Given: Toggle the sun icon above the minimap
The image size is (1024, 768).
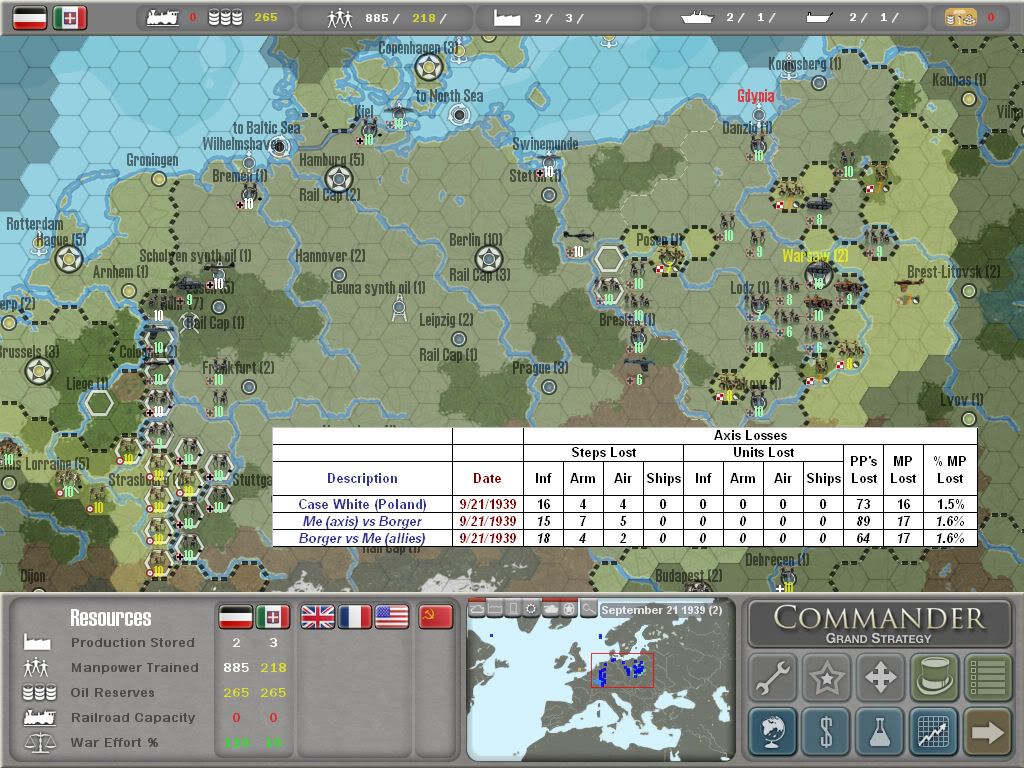Looking at the screenshot, I should coord(532,609).
